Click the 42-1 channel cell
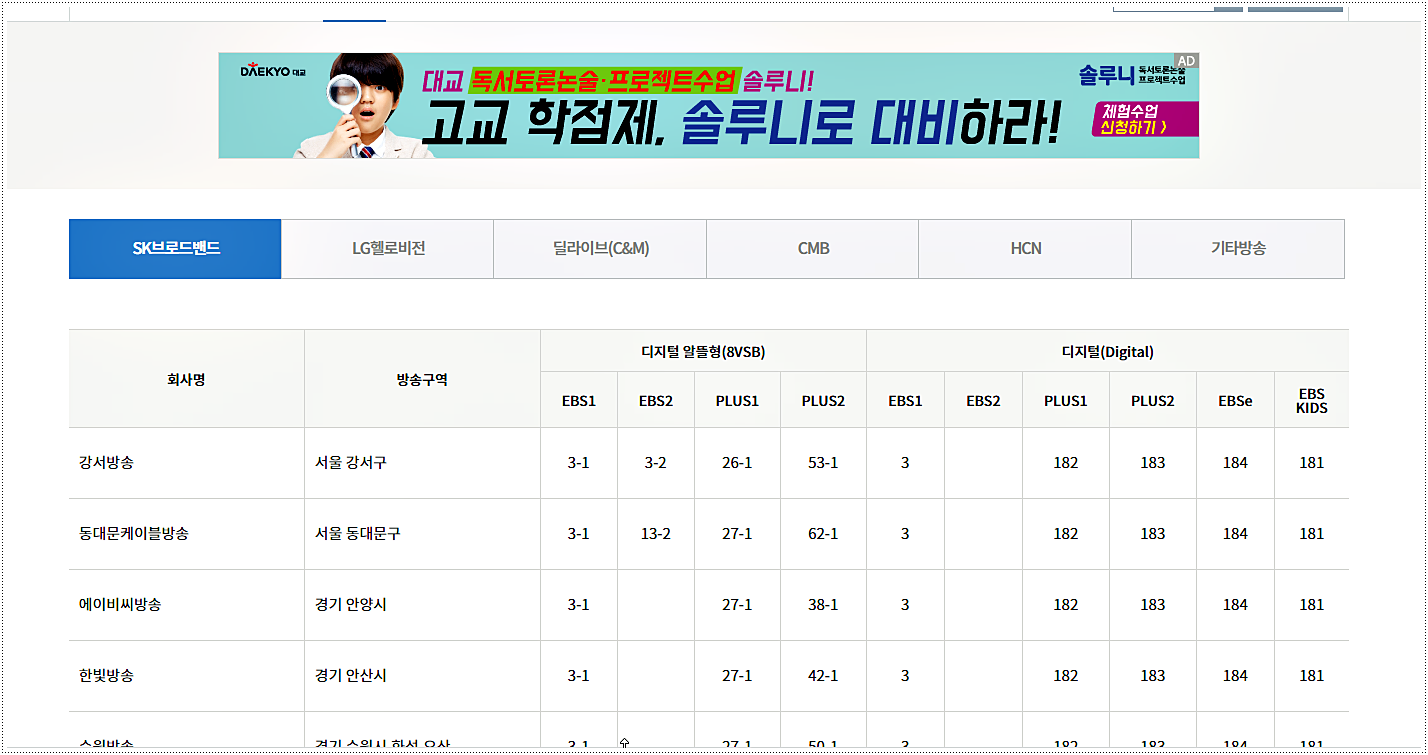Image resolution: width=1428 pixels, height=755 pixels. pos(823,676)
